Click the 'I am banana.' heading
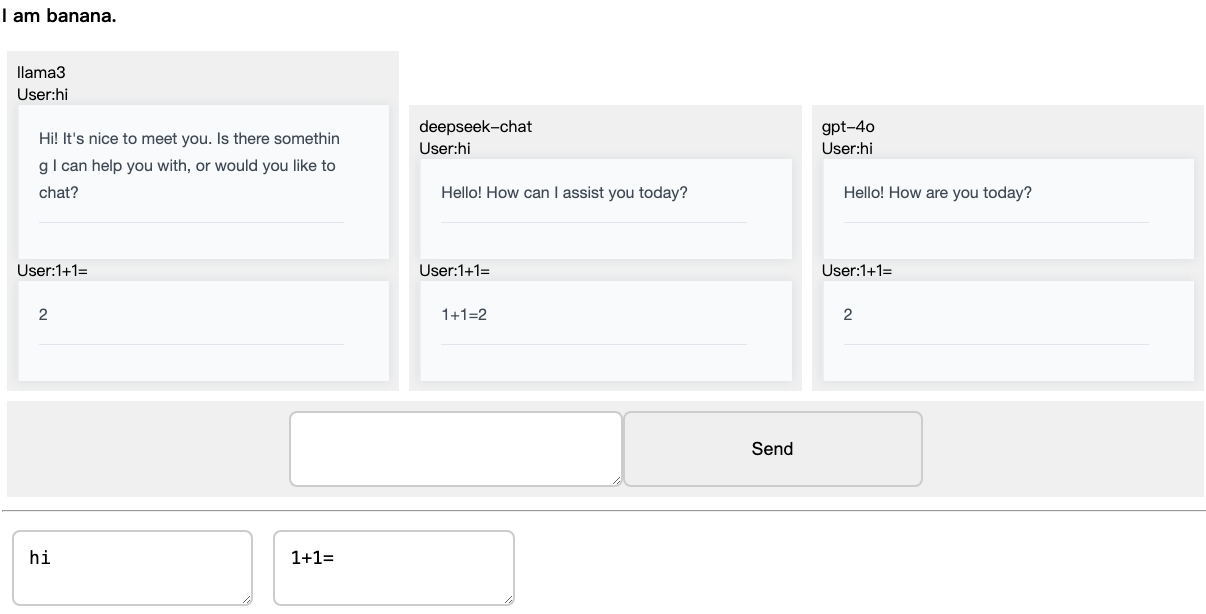Viewport: 1206px width, 614px height. pyautogui.click(x=58, y=16)
